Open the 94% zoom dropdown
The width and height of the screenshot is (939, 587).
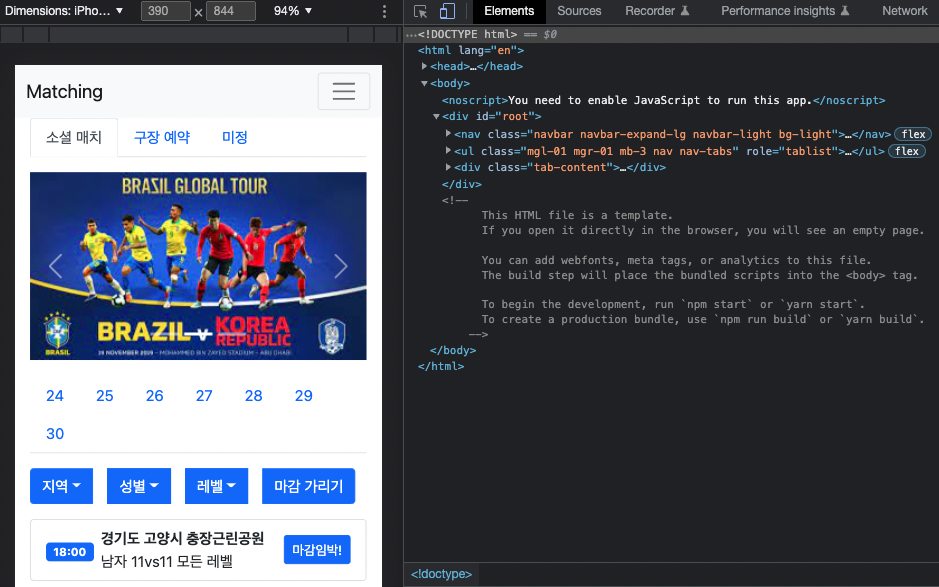click(293, 11)
